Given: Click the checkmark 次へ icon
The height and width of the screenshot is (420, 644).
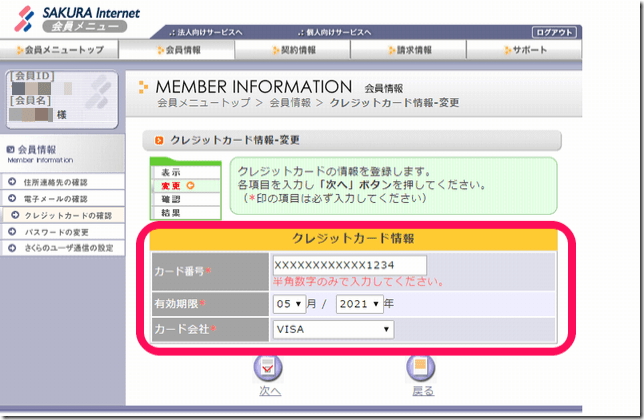Looking at the screenshot, I should coord(269,368).
